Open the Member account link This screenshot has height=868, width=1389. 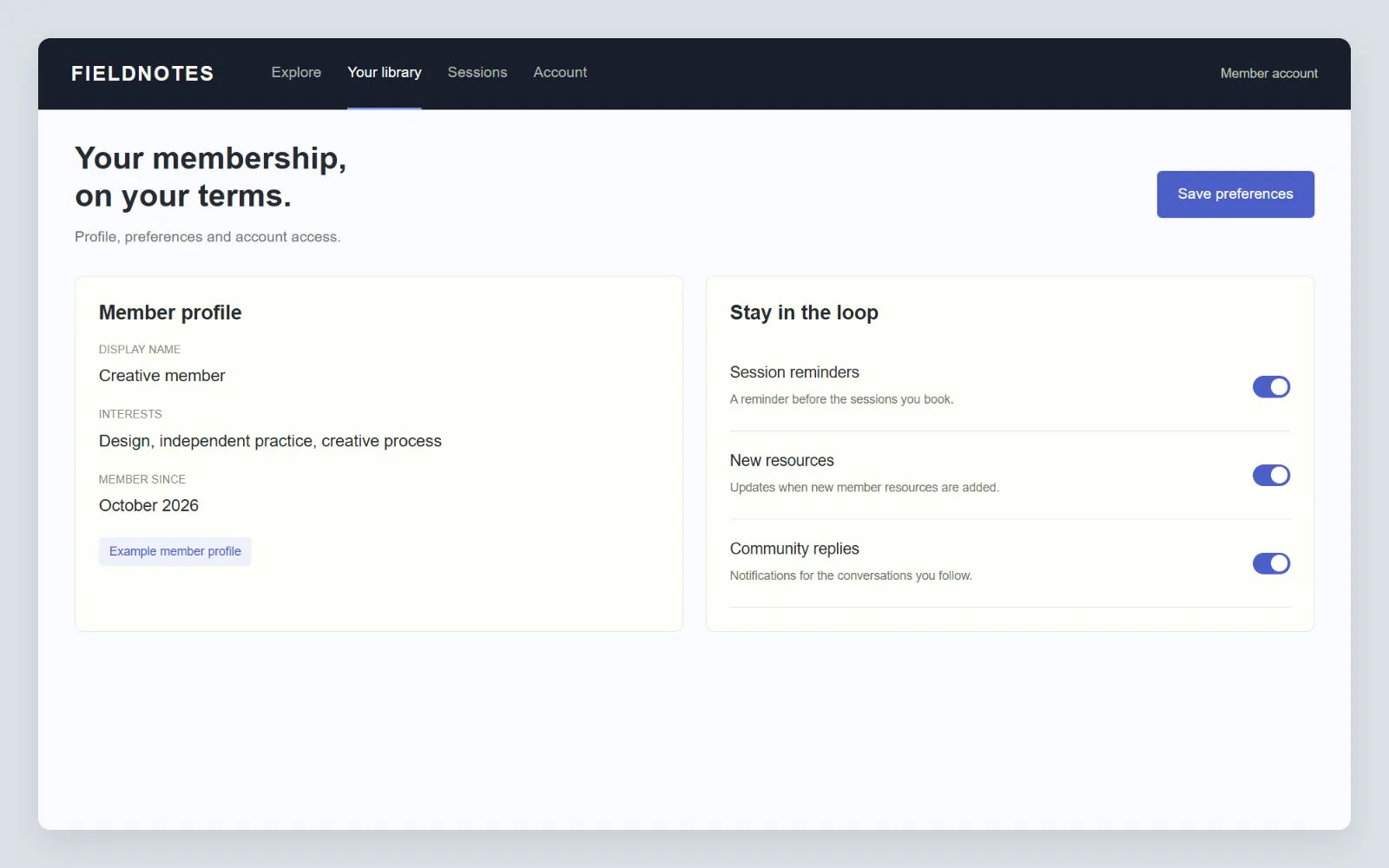pos(1269,74)
